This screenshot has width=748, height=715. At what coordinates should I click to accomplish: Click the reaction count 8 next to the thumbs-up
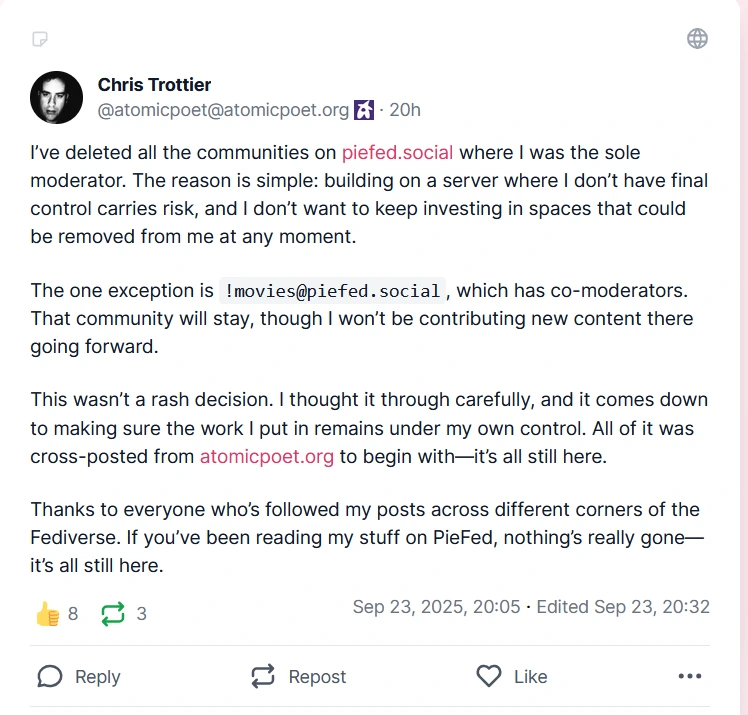click(73, 614)
